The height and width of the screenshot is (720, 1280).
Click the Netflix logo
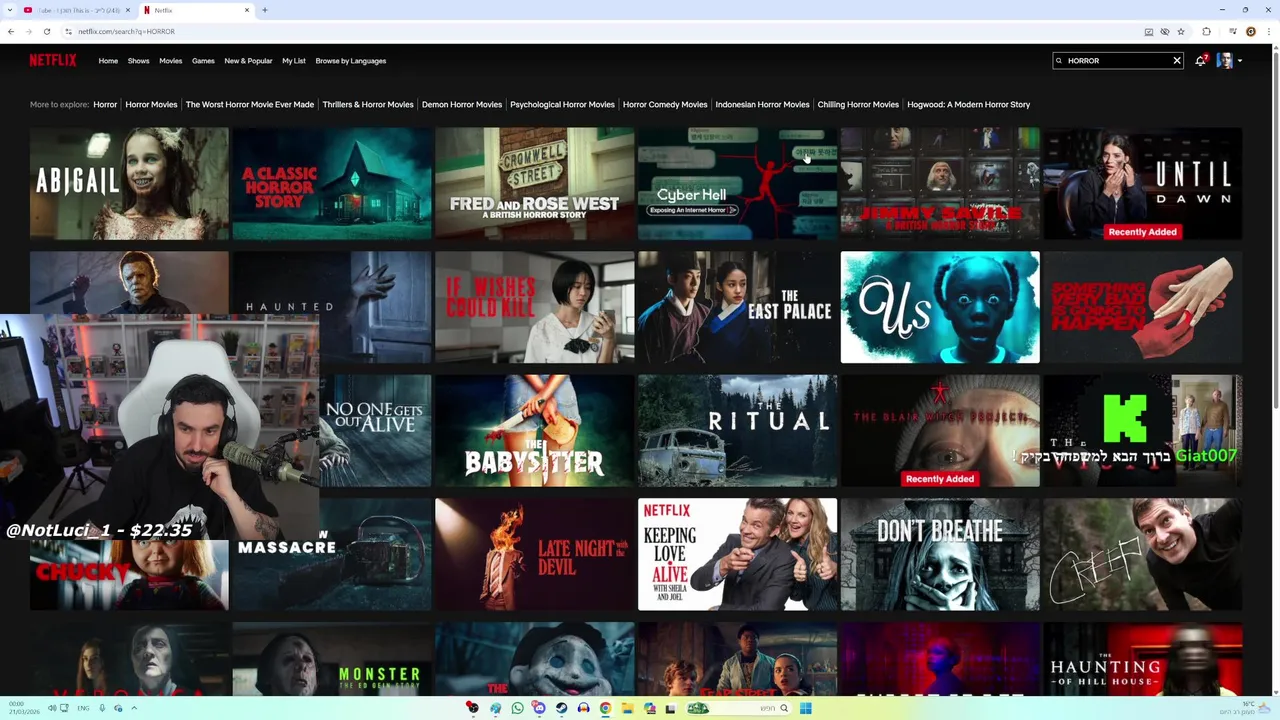coord(52,60)
